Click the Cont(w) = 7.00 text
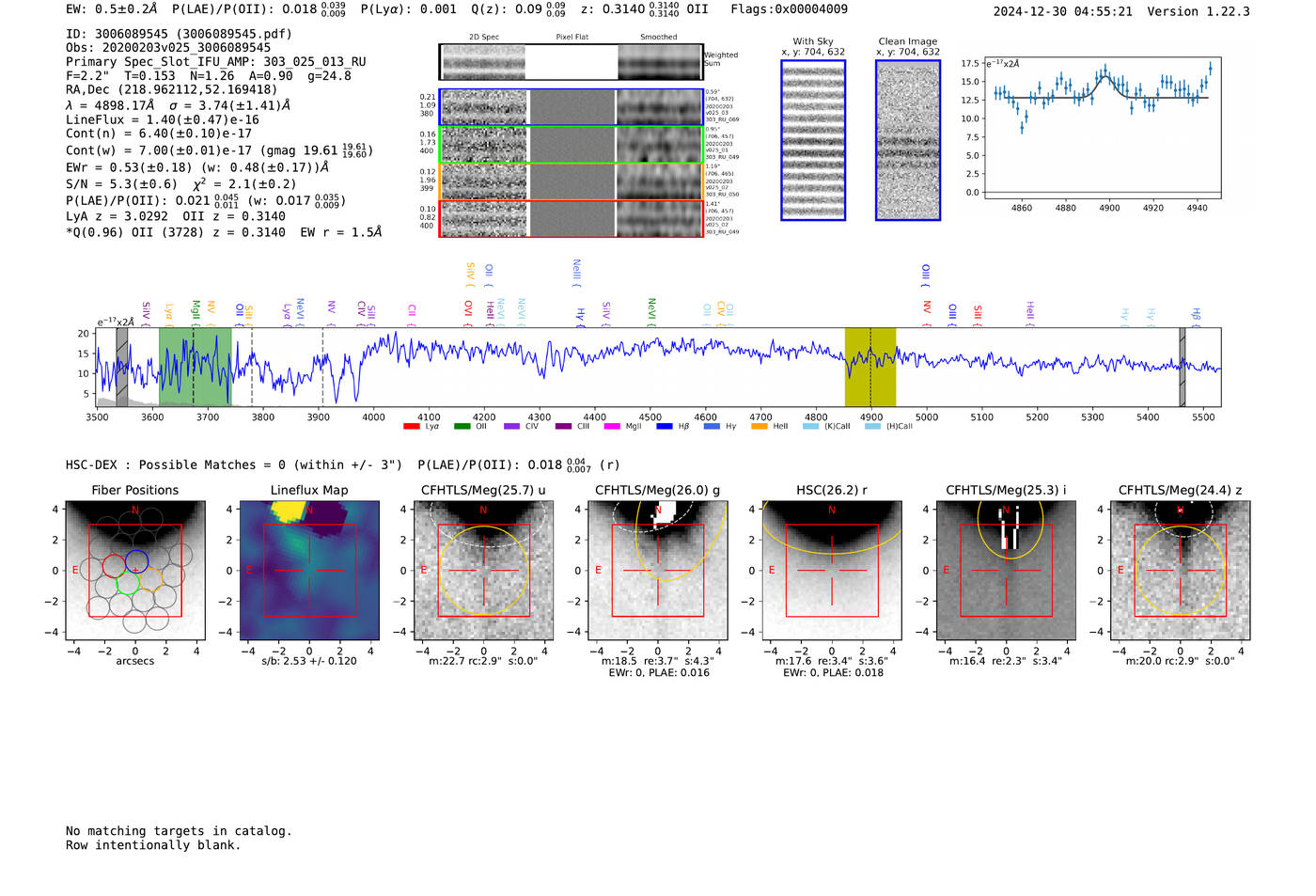1316x896 pixels. click(219, 149)
